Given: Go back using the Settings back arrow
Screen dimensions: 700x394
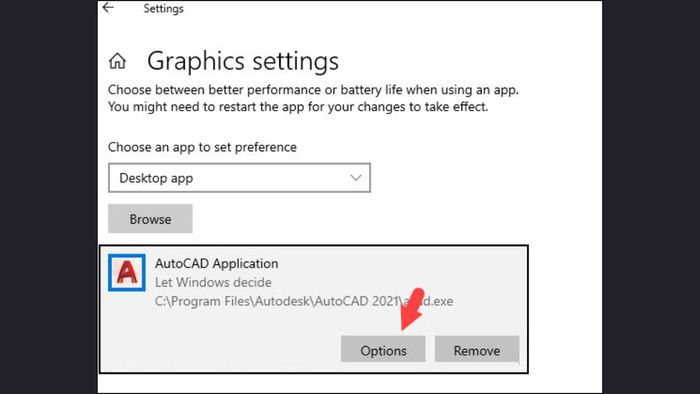Looking at the screenshot, I should tap(108, 8).
